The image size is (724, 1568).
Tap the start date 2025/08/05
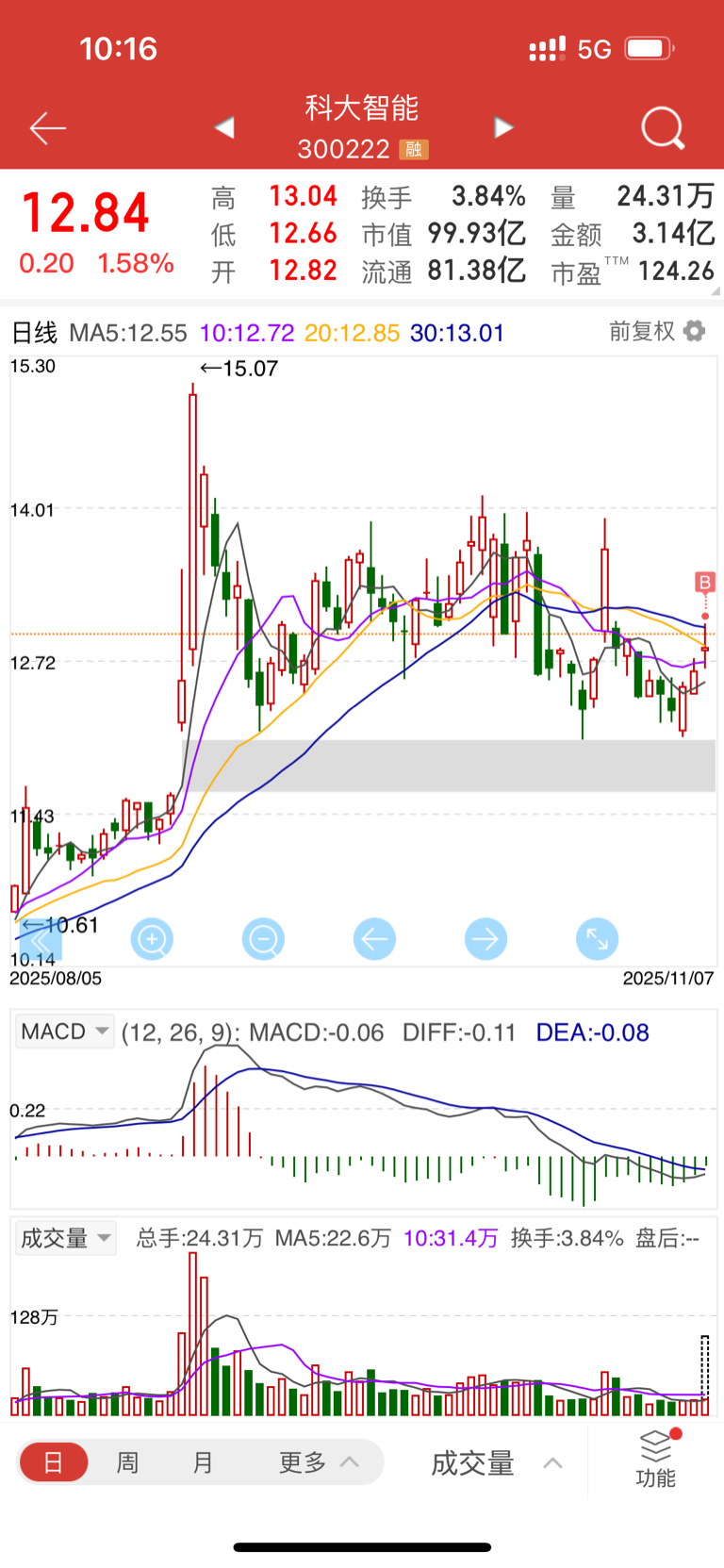(56, 979)
